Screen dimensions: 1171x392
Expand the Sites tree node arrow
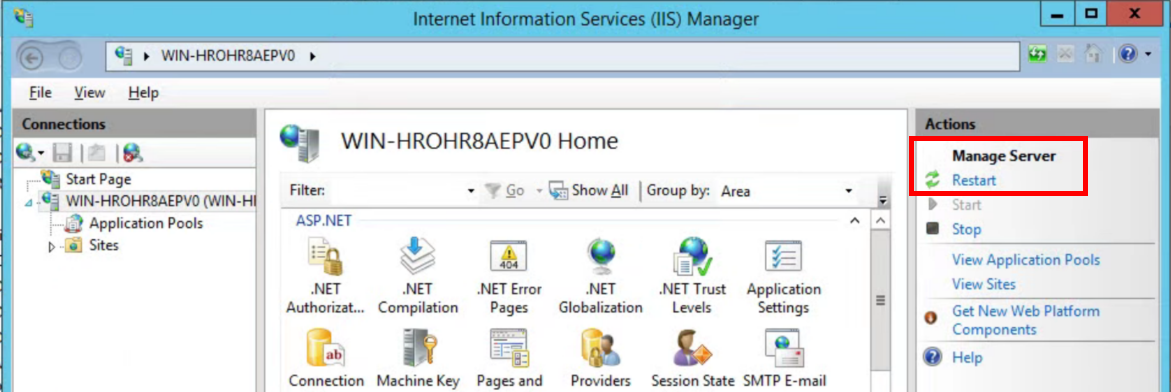(52, 246)
